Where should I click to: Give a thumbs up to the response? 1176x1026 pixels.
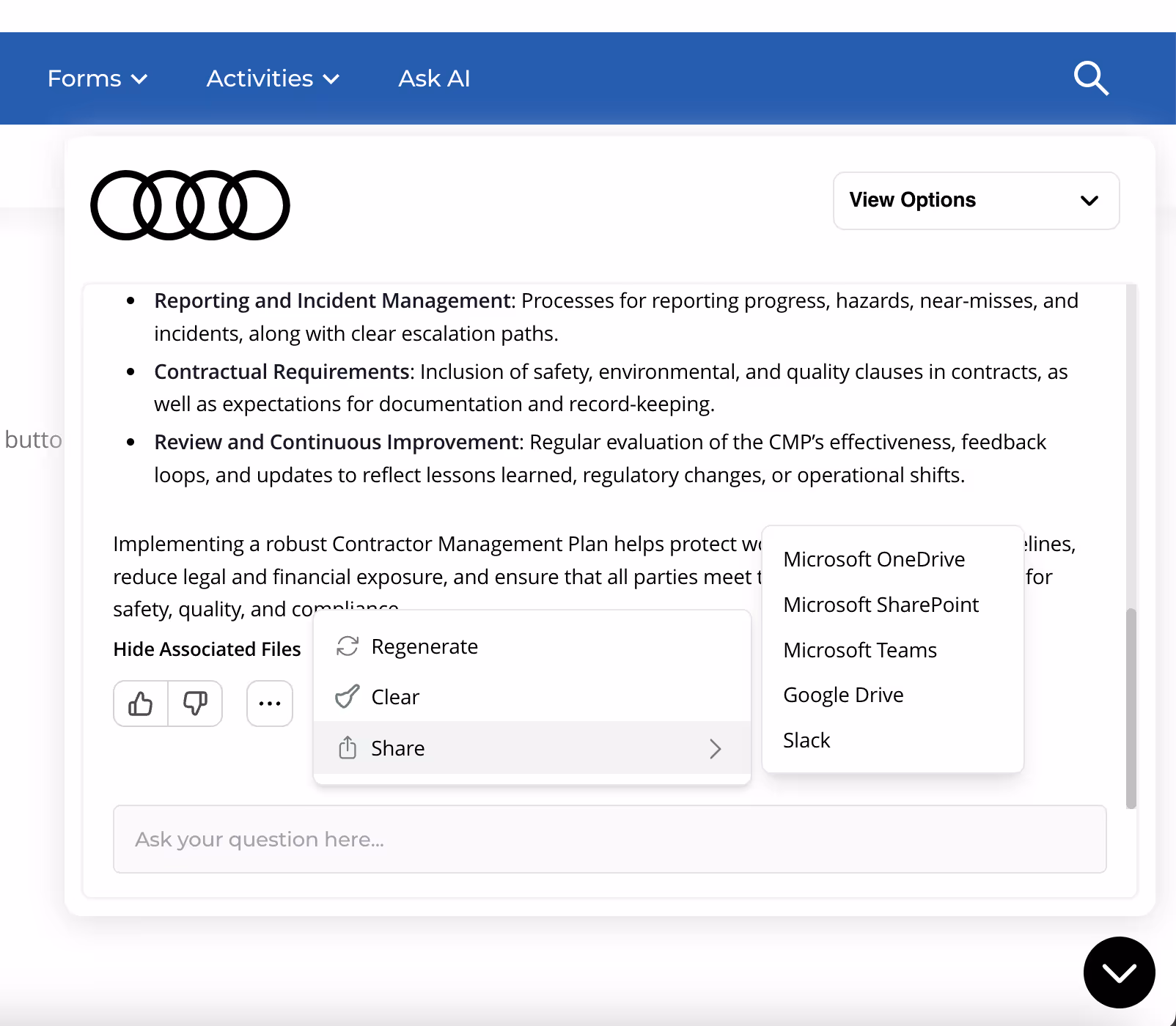click(140, 704)
